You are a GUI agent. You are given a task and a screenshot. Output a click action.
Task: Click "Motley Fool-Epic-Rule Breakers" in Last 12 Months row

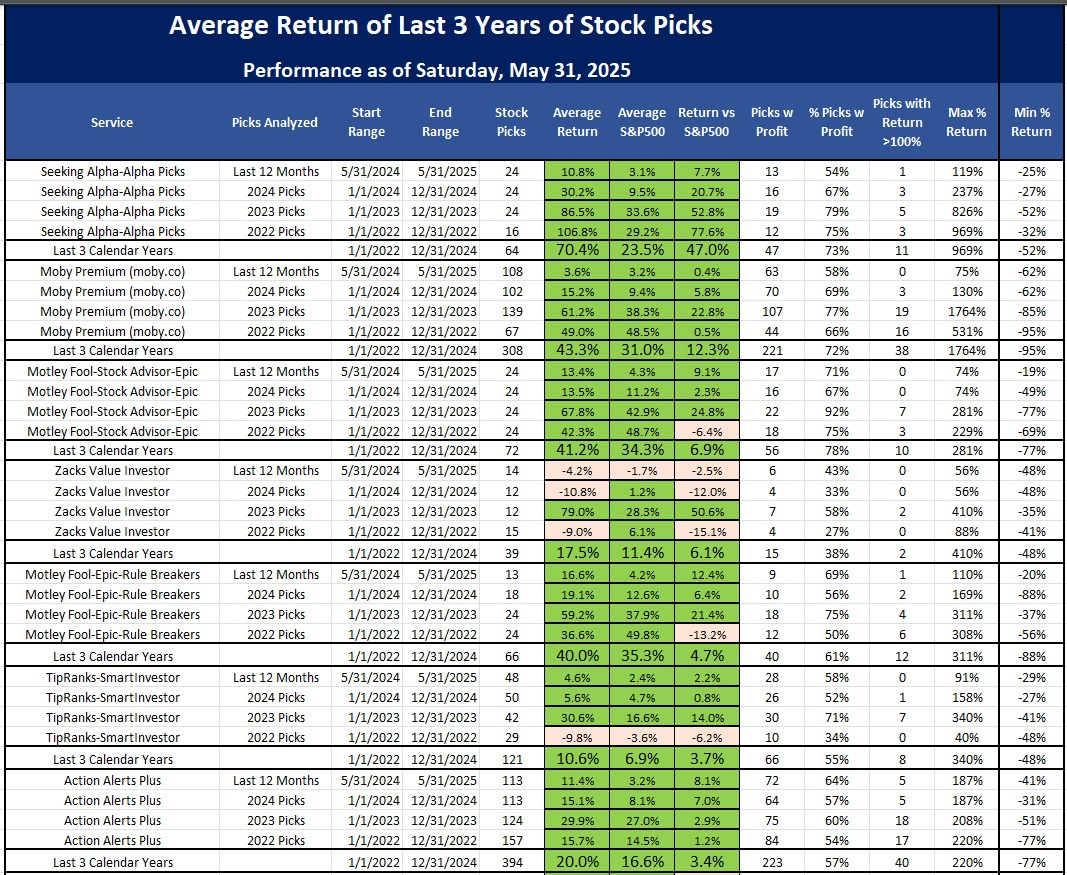coord(112,574)
